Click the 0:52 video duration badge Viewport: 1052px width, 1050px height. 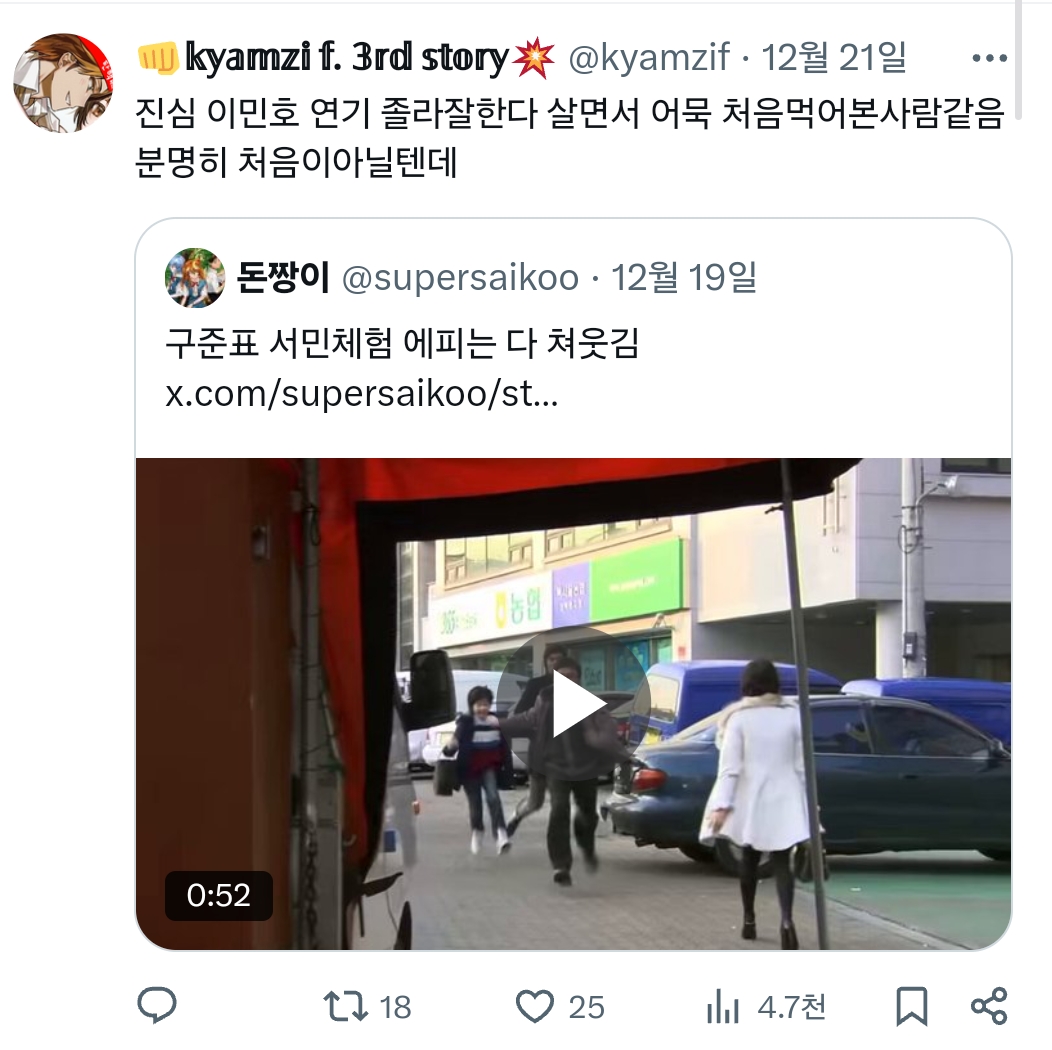click(219, 896)
